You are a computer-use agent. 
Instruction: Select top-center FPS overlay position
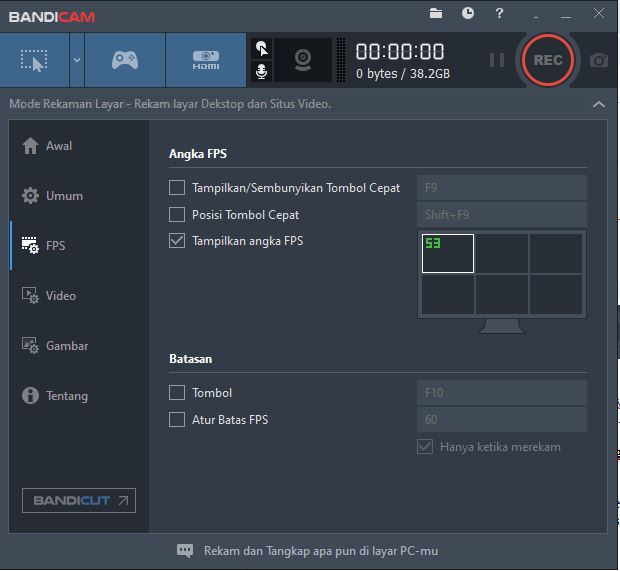coord(502,253)
